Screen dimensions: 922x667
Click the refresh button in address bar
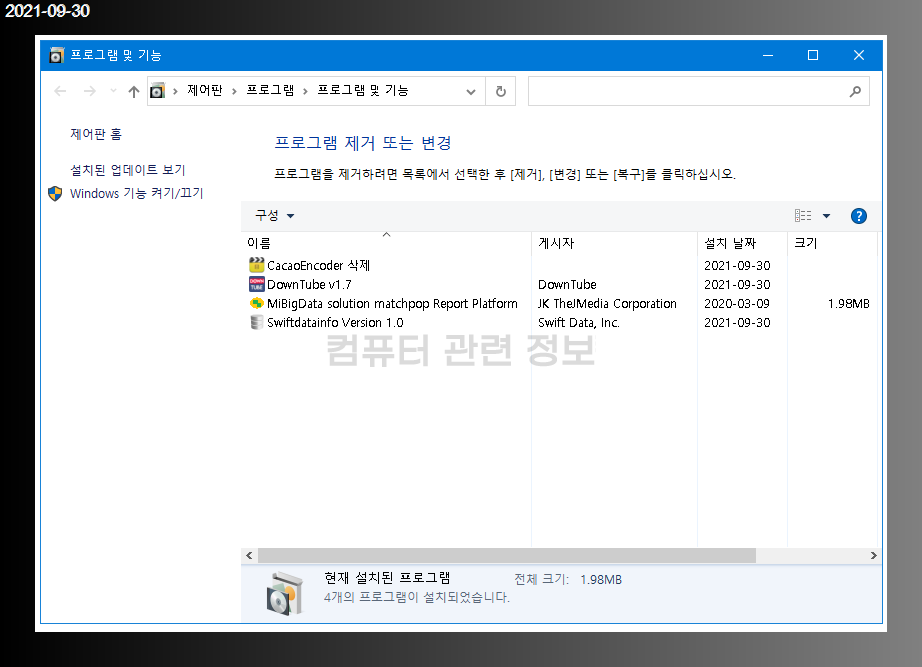point(500,91)
